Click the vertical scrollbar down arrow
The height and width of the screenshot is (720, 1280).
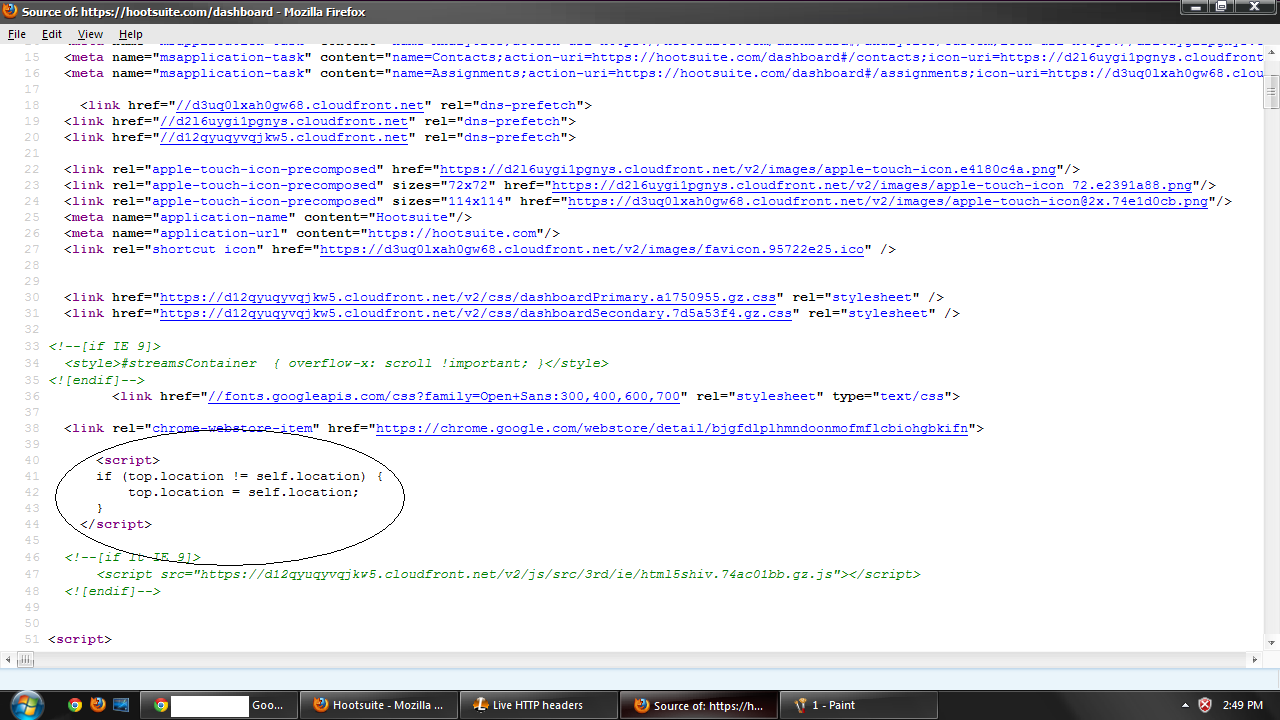(1272, 642)
